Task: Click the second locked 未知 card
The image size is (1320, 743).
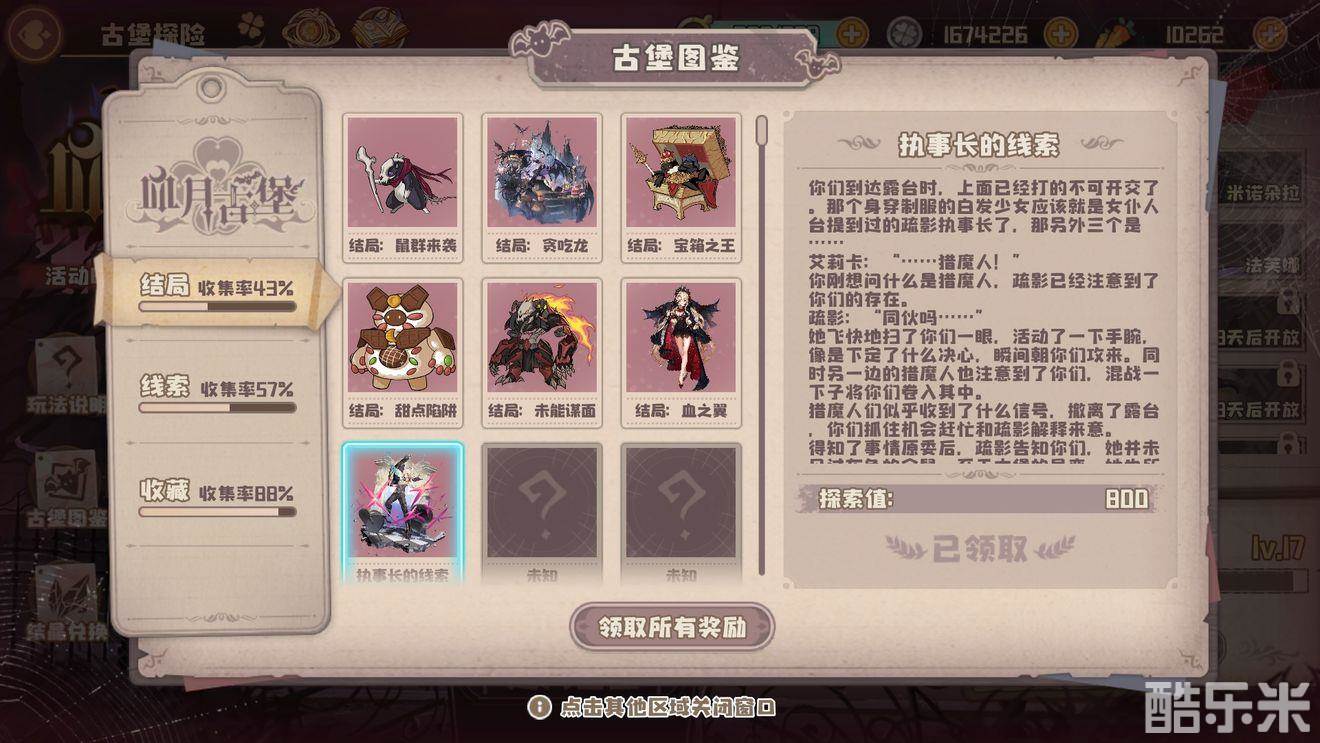Action: 681,514
